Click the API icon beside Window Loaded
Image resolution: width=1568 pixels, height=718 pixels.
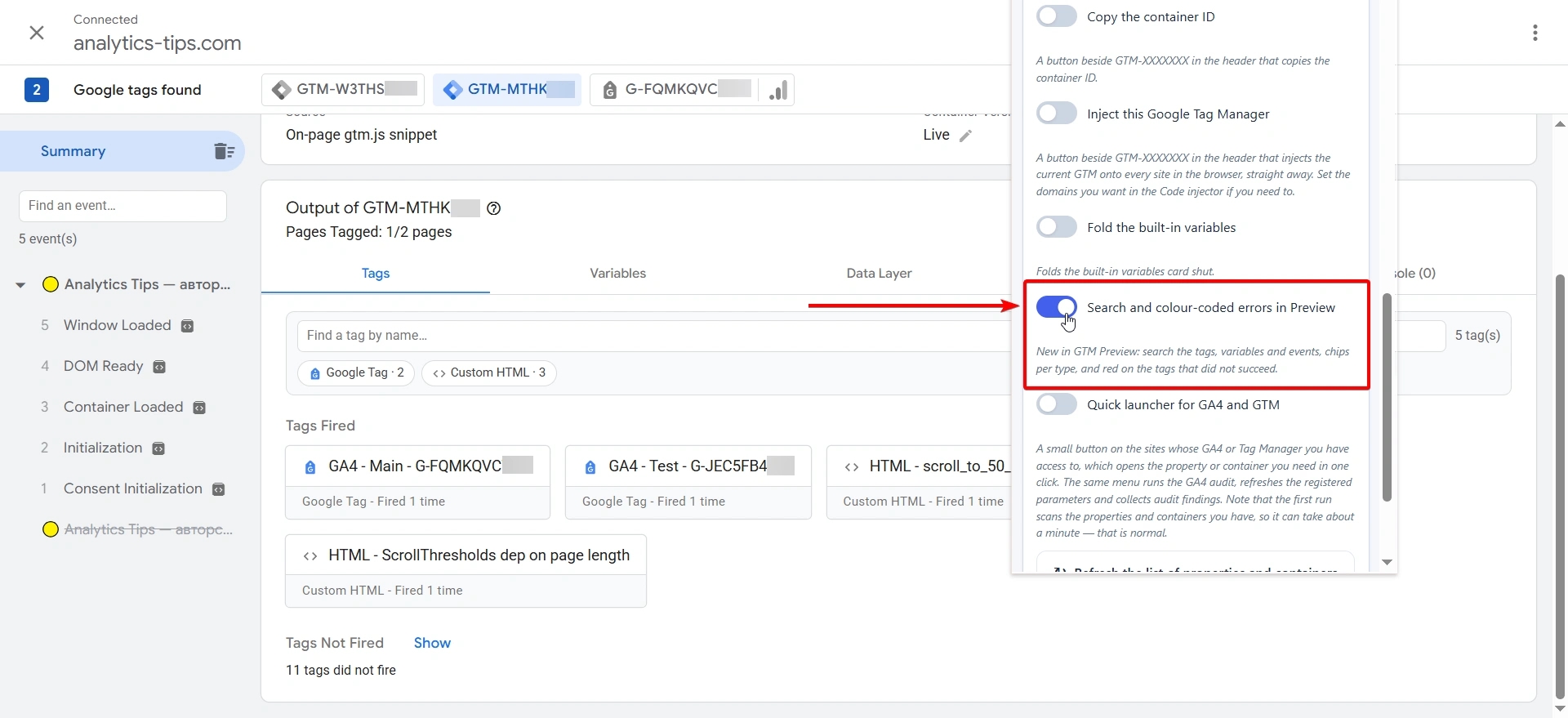pyautogui.click(x=187, y=326)
